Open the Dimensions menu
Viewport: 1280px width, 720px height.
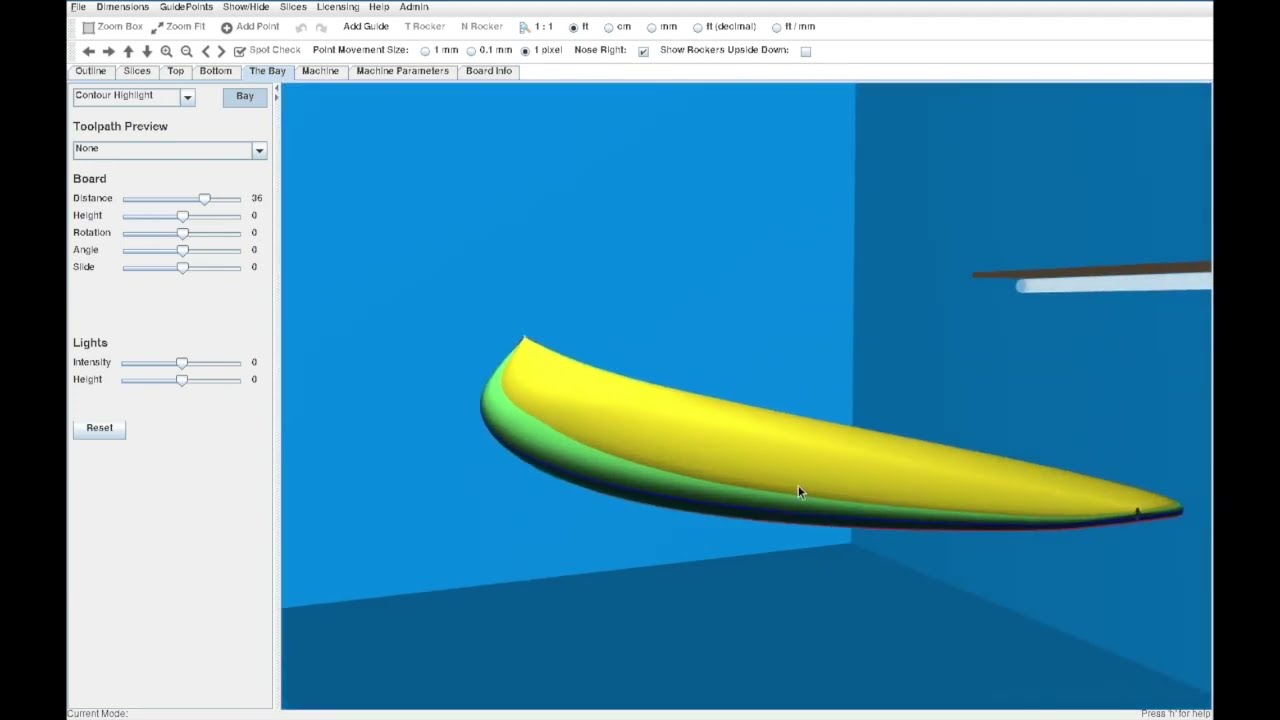pyautogui.click(x=123, y=7)
